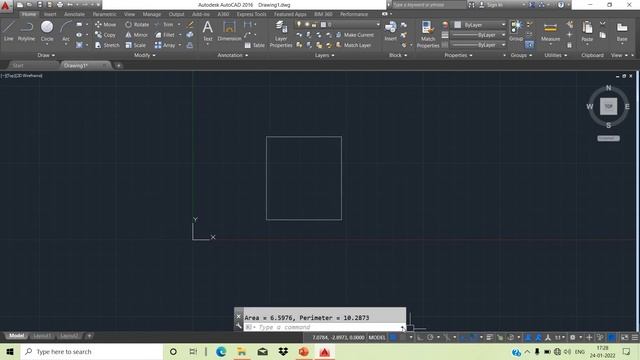The image size is (640, 360).
Task: Click the keyword search box in title bar
Action: coord(429,5)
